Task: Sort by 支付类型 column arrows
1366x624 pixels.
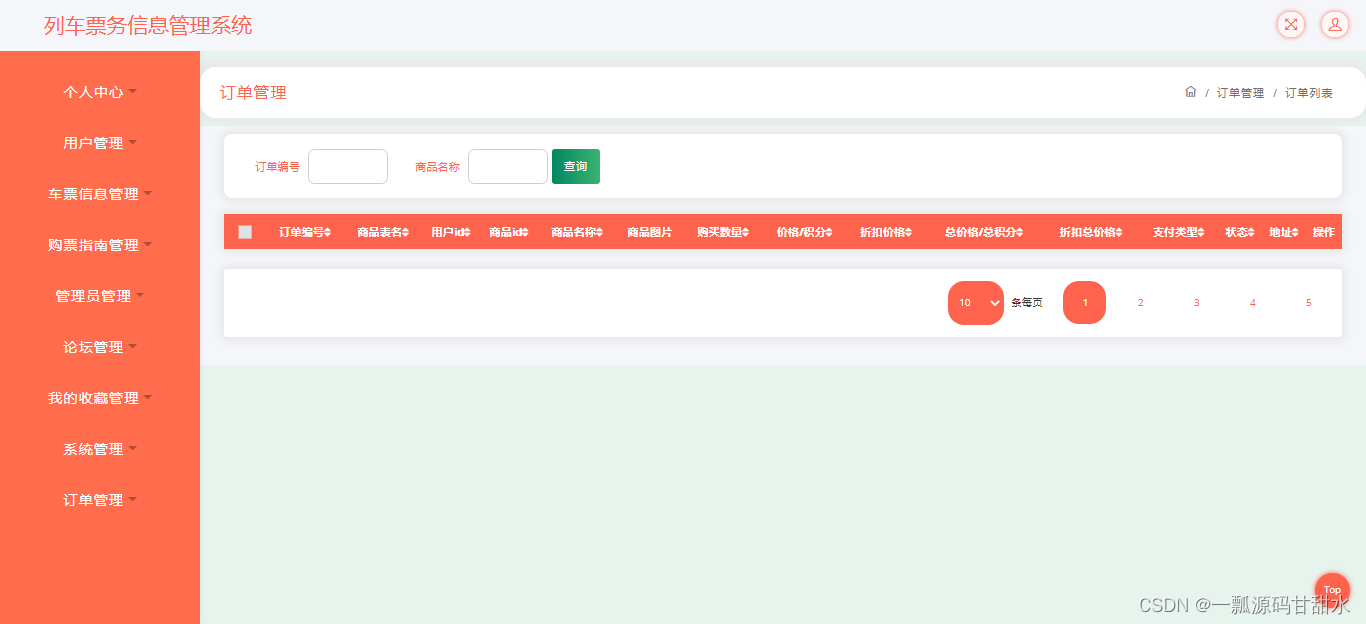Action: pos(1200,232)
